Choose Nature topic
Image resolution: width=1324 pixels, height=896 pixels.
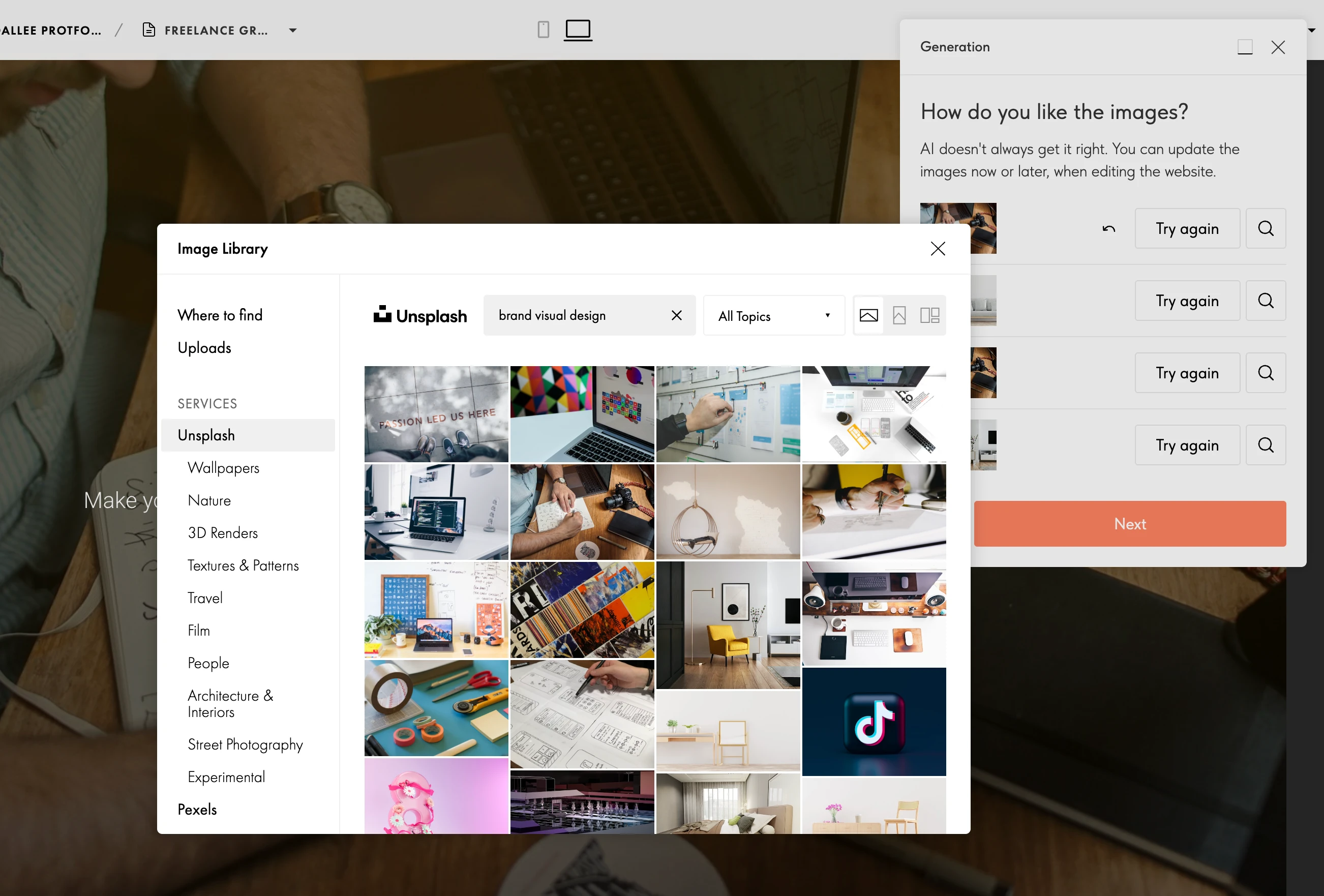tap(209, 501)
